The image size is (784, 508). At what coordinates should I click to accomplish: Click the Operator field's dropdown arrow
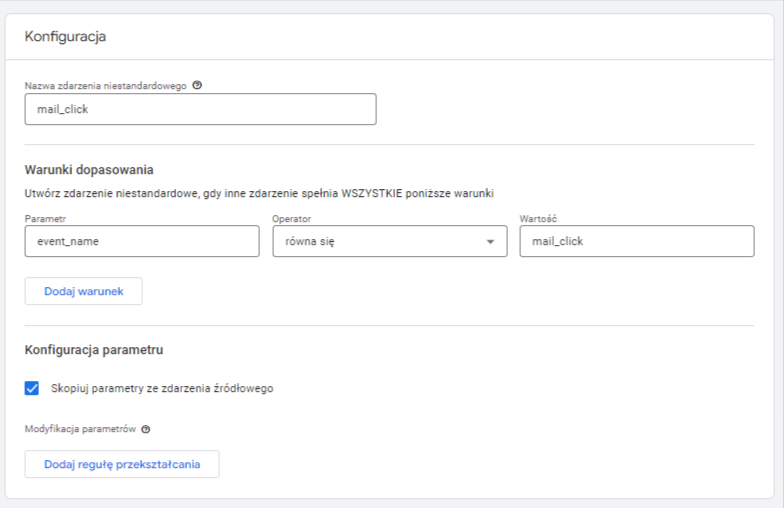[490, 242]
